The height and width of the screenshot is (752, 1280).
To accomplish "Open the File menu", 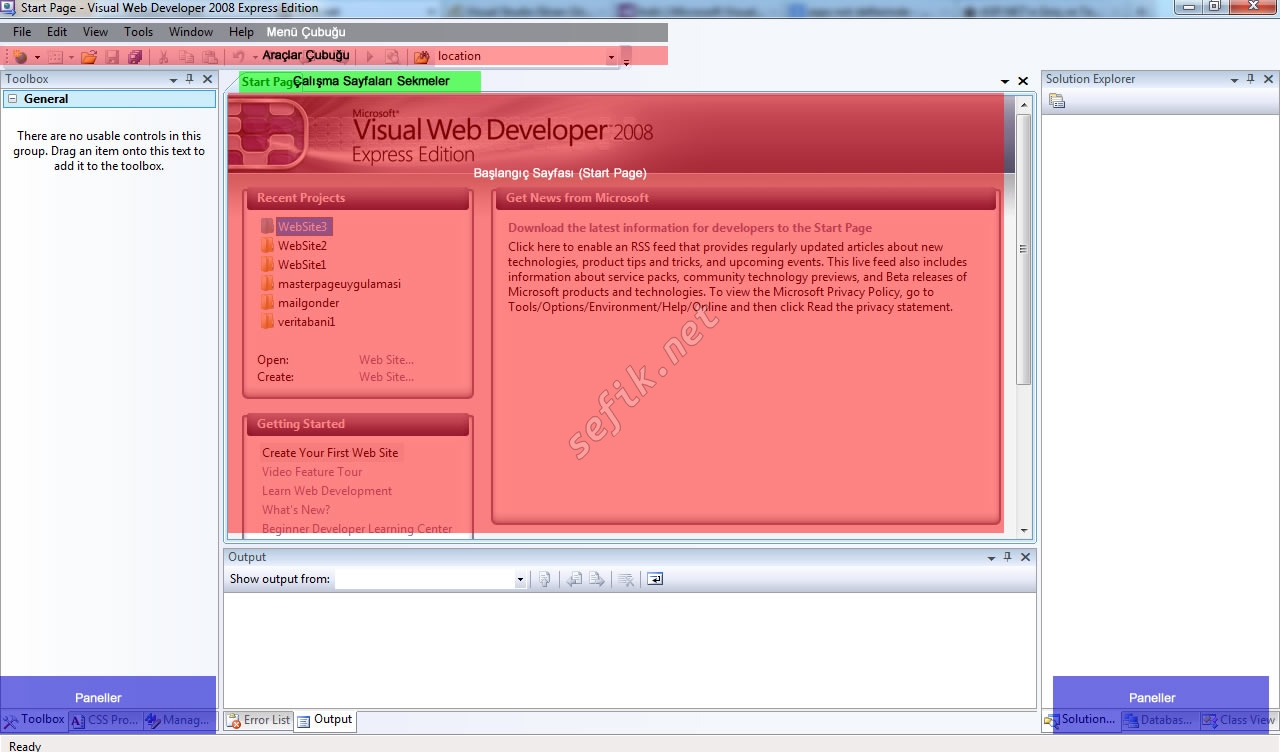I will tap(22, 32).
